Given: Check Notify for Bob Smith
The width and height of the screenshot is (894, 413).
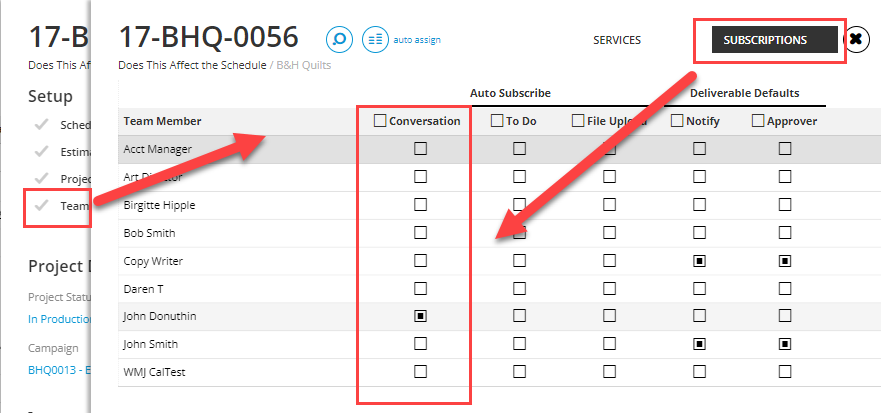Looking at the screenshot, I should point(699,232).
